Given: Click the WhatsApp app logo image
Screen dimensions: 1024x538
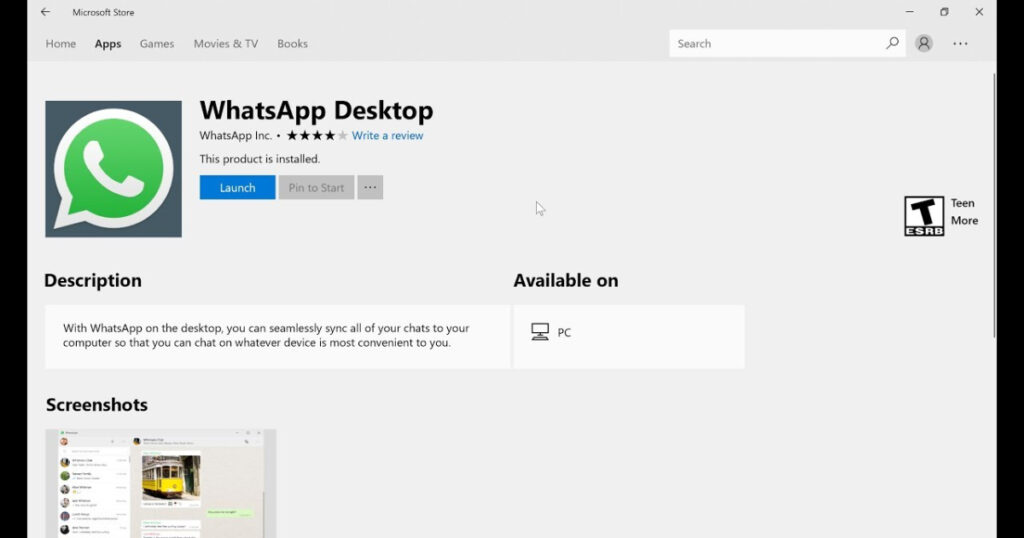Looking at the screenshot, I should tap(114, 169).
